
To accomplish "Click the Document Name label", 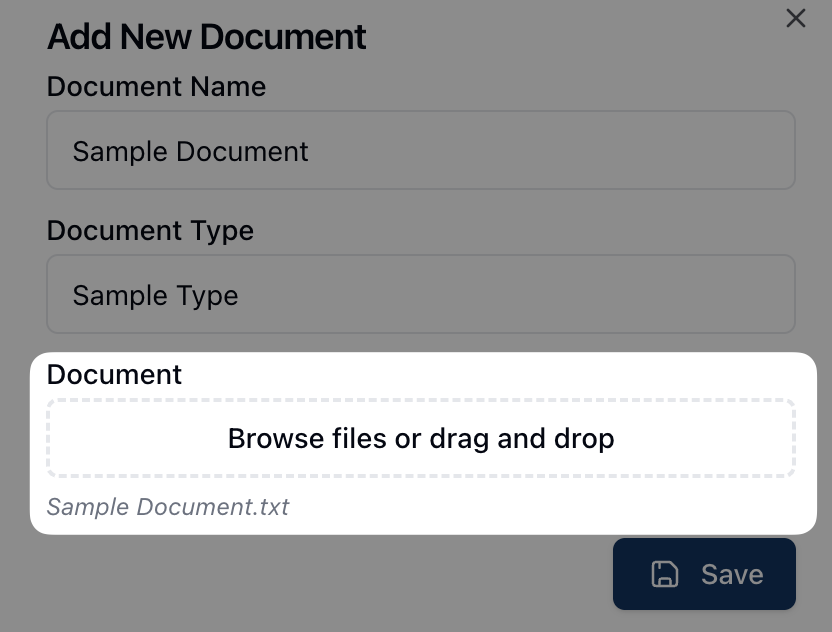I will point(156,87).
